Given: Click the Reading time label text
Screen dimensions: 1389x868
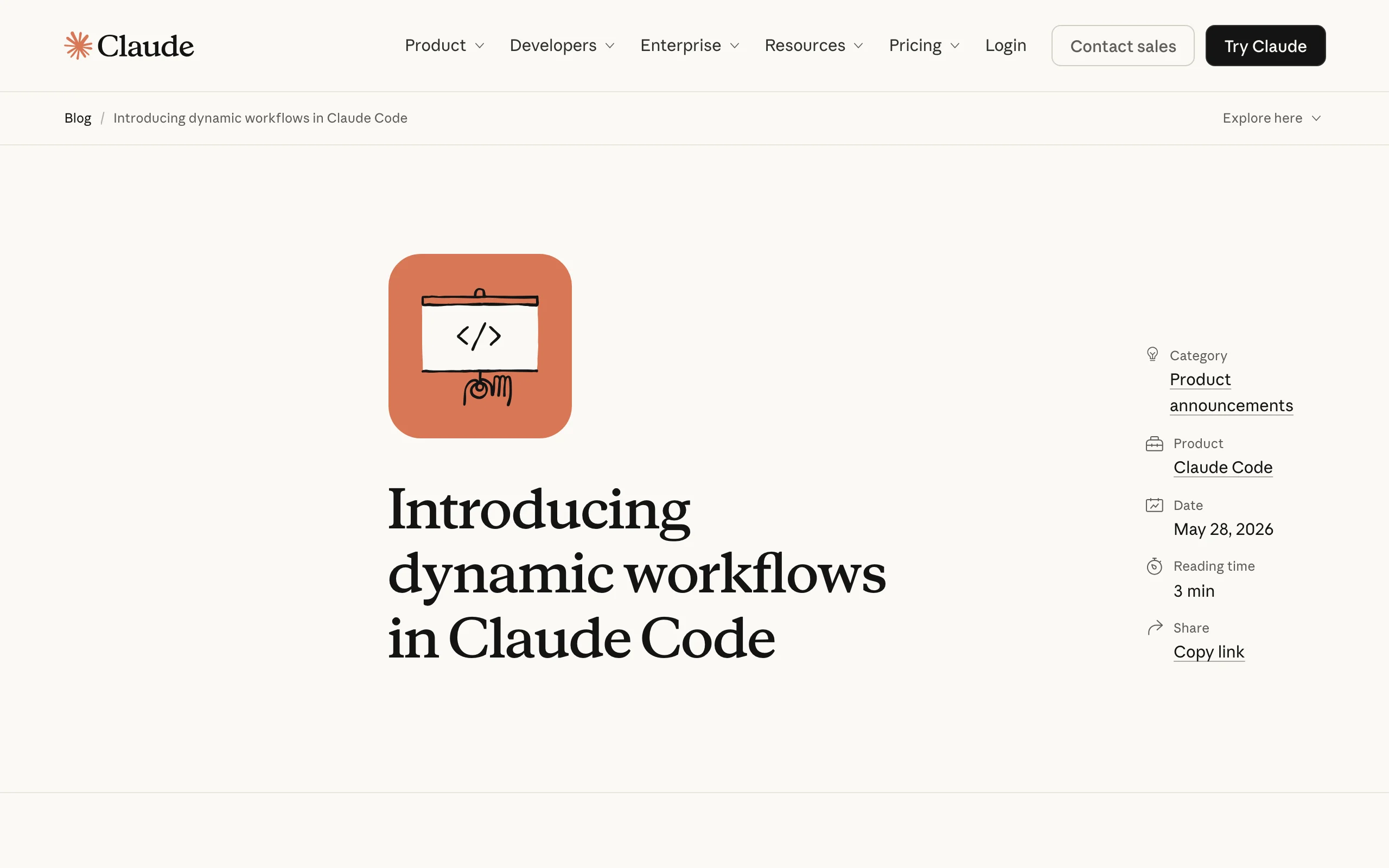Looking at the screenshot, I should pos(1214,566).
